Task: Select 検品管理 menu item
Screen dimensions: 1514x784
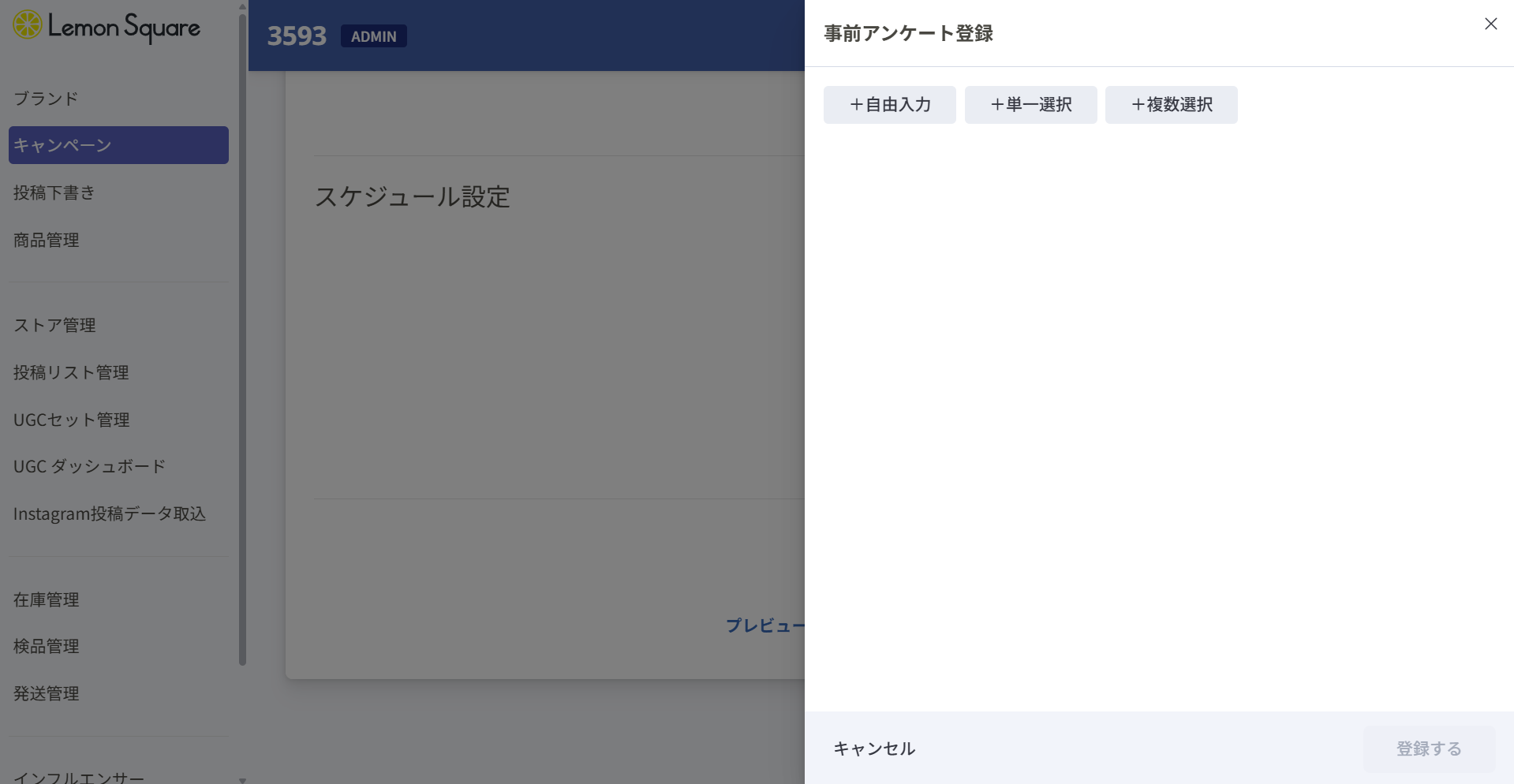Action: [x=46, y=646]
